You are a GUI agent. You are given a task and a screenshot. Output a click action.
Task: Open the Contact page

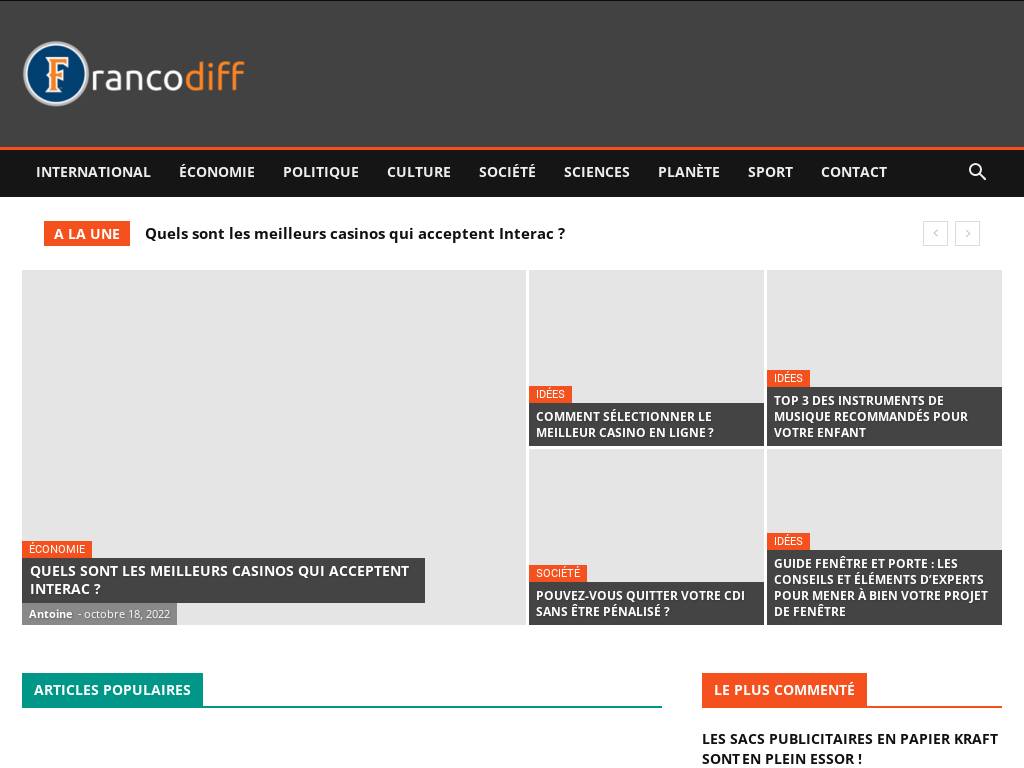tap(853, 172)
